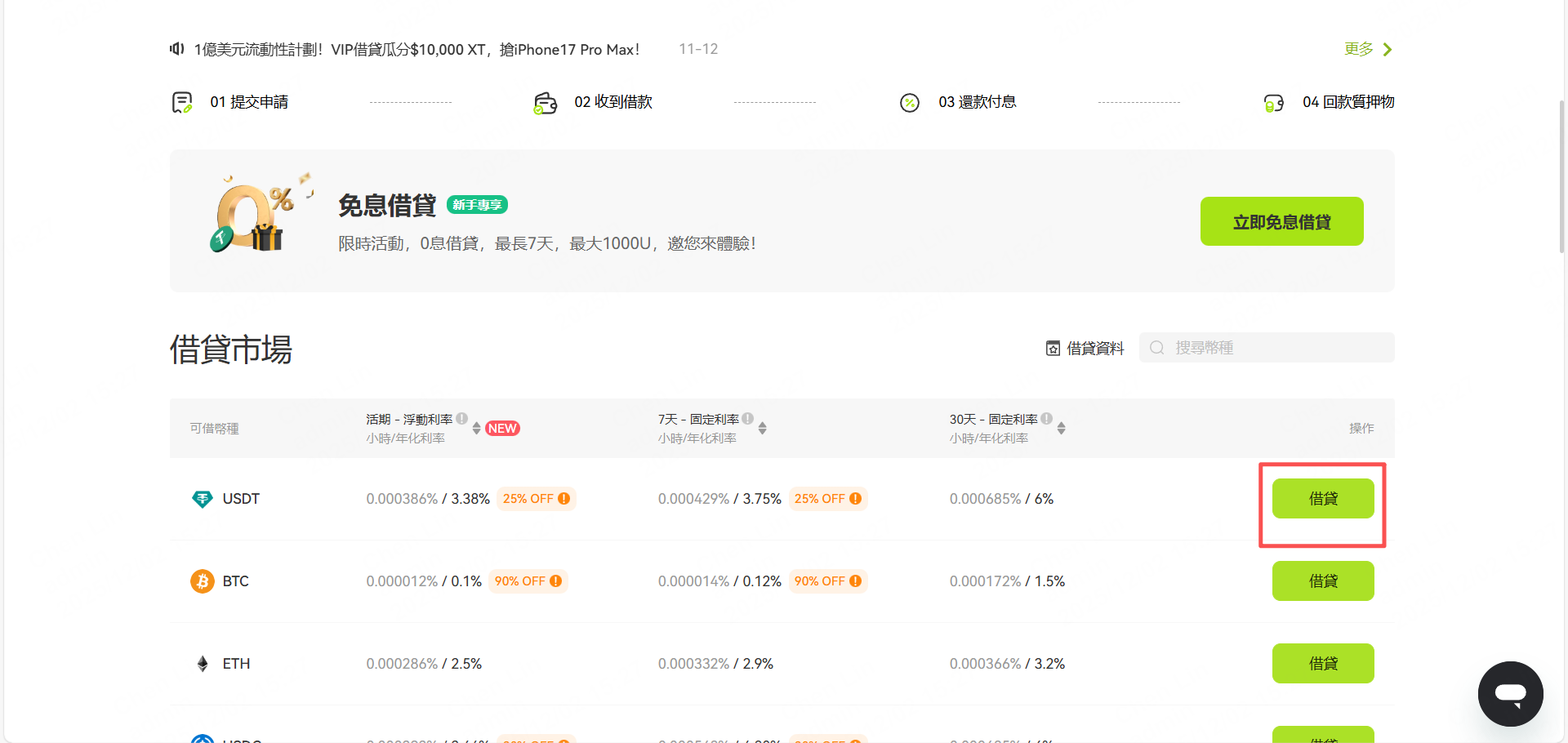The height and width of the screenshot is (743, 1568).
Task: Open the 借貸資料 records icon
Action: [x=1053, y=347]
